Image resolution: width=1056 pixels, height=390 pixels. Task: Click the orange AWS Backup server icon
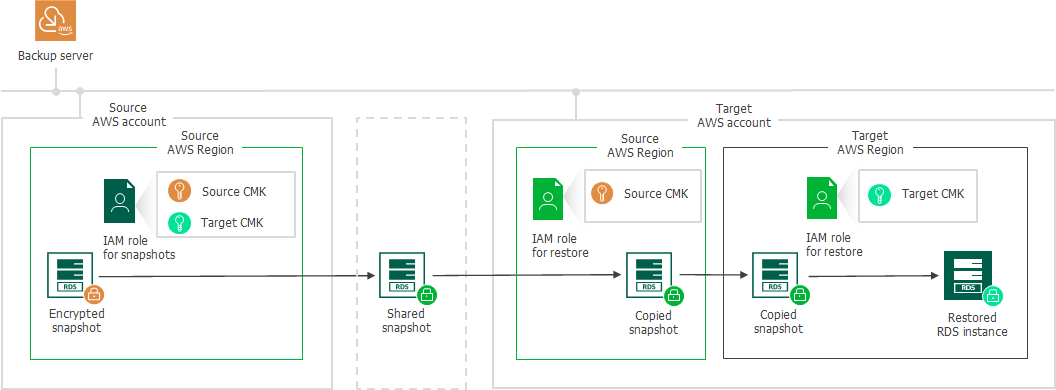click(56, 21)
